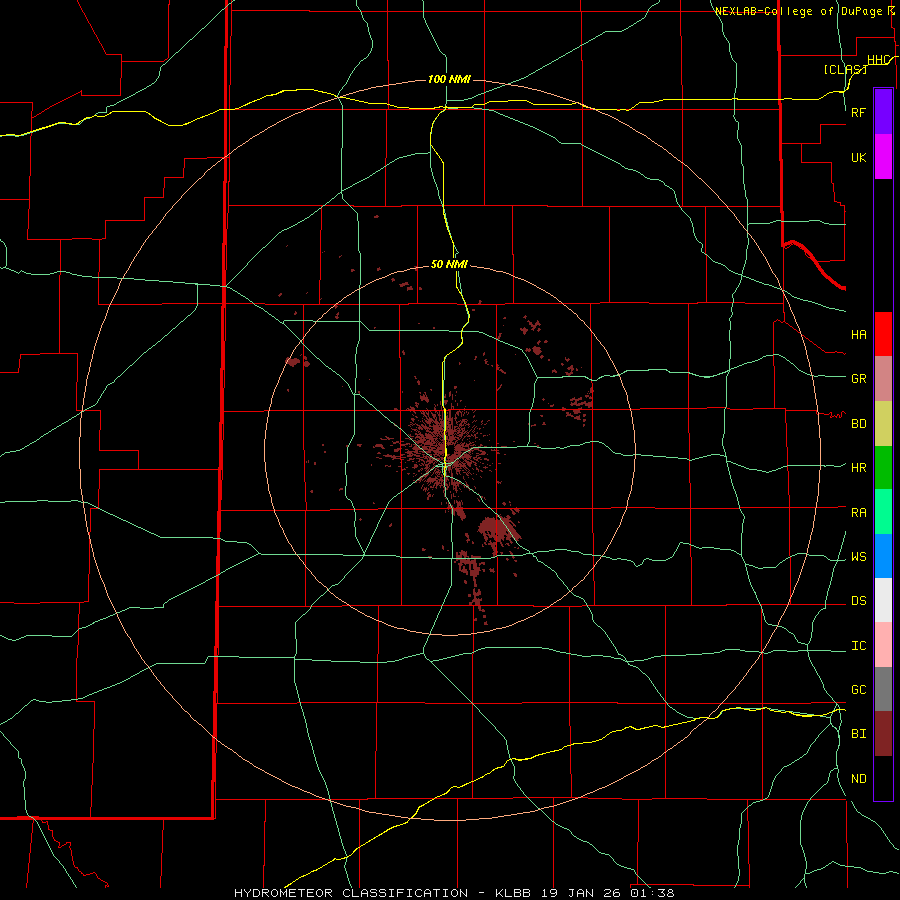
Task: Click the DS white legend color block
Action: tap(883, 600)
